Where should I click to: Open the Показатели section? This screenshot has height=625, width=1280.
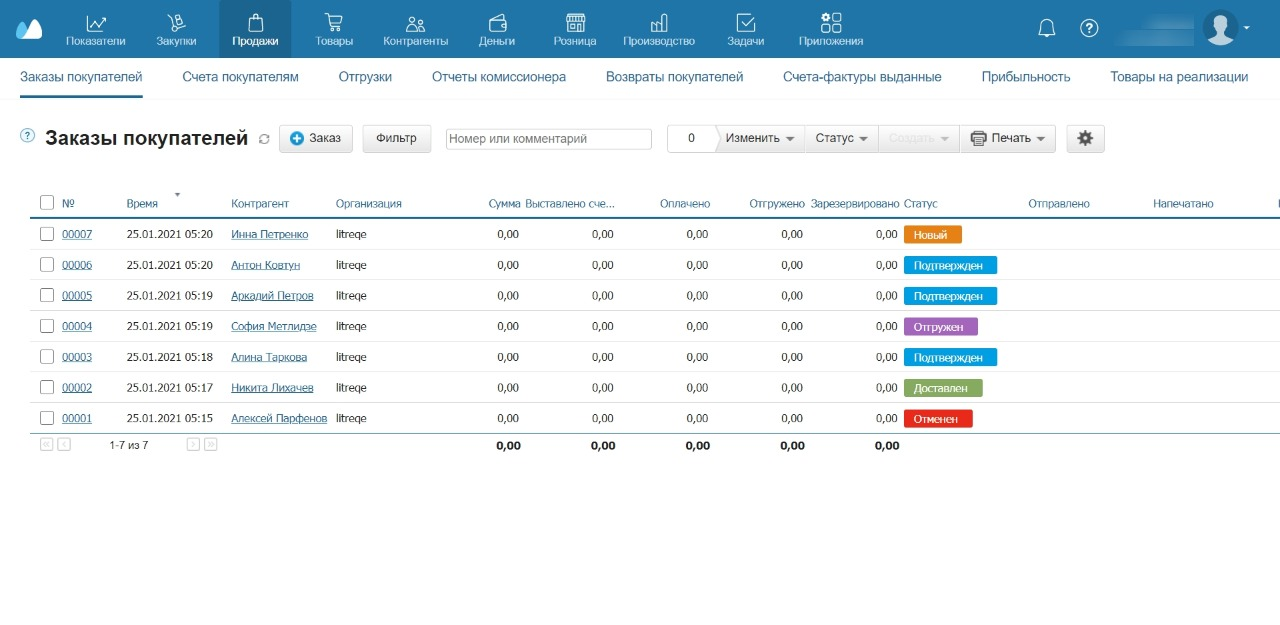96,29
